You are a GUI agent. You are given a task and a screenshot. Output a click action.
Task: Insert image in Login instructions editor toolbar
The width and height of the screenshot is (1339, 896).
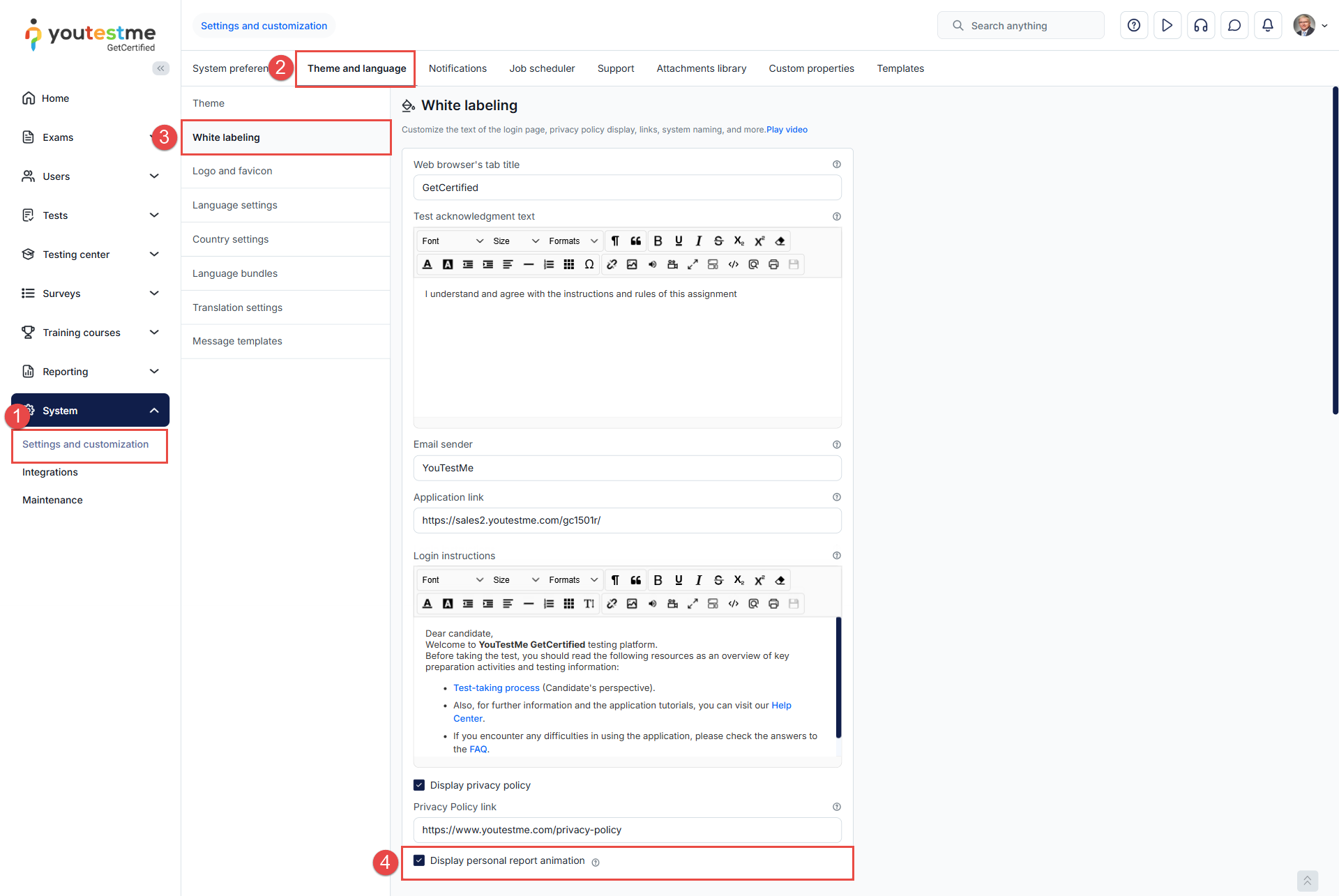[x=632, y=604]
